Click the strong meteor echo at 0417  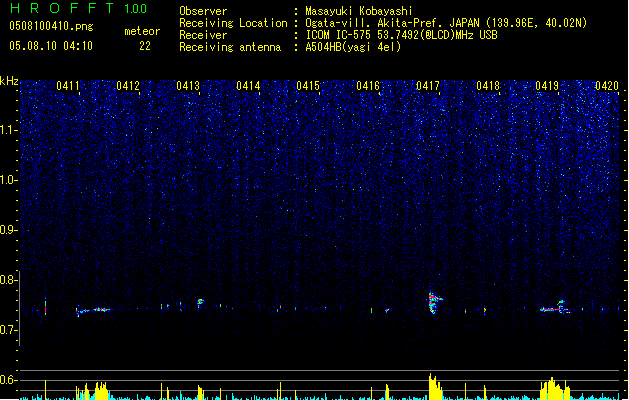point(435,302)
